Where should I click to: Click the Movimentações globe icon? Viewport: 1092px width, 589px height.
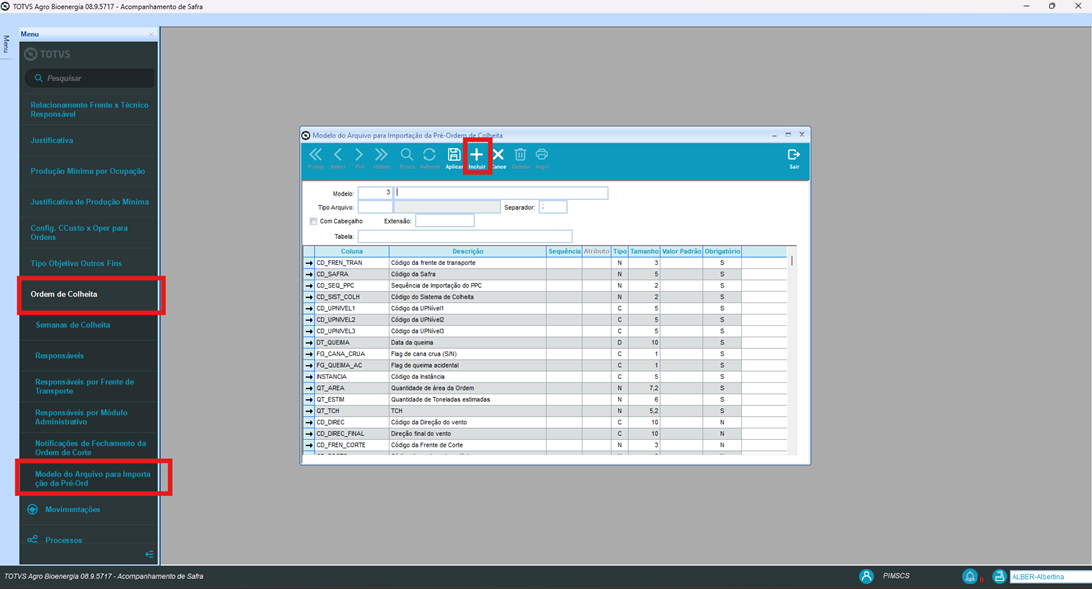click(33, 510)
